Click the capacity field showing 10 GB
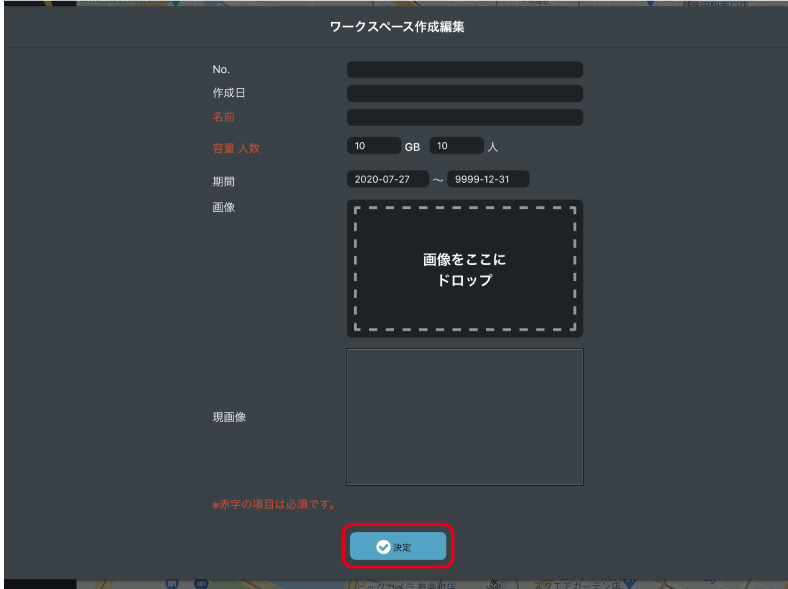The height and width of the screenshot is (589, 788). tap(373, 146)
